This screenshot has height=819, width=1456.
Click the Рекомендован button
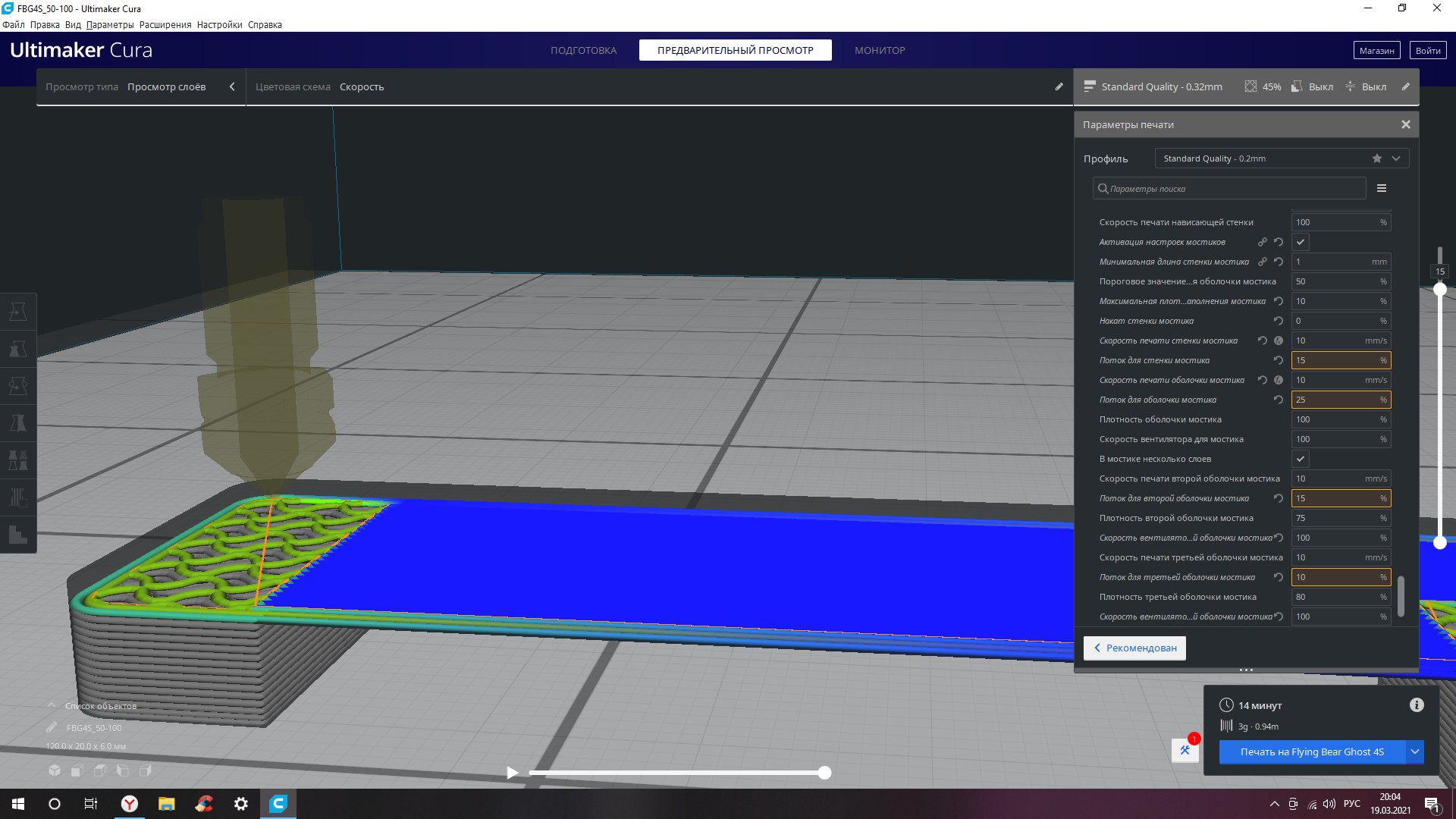[x=1134, y=648]
